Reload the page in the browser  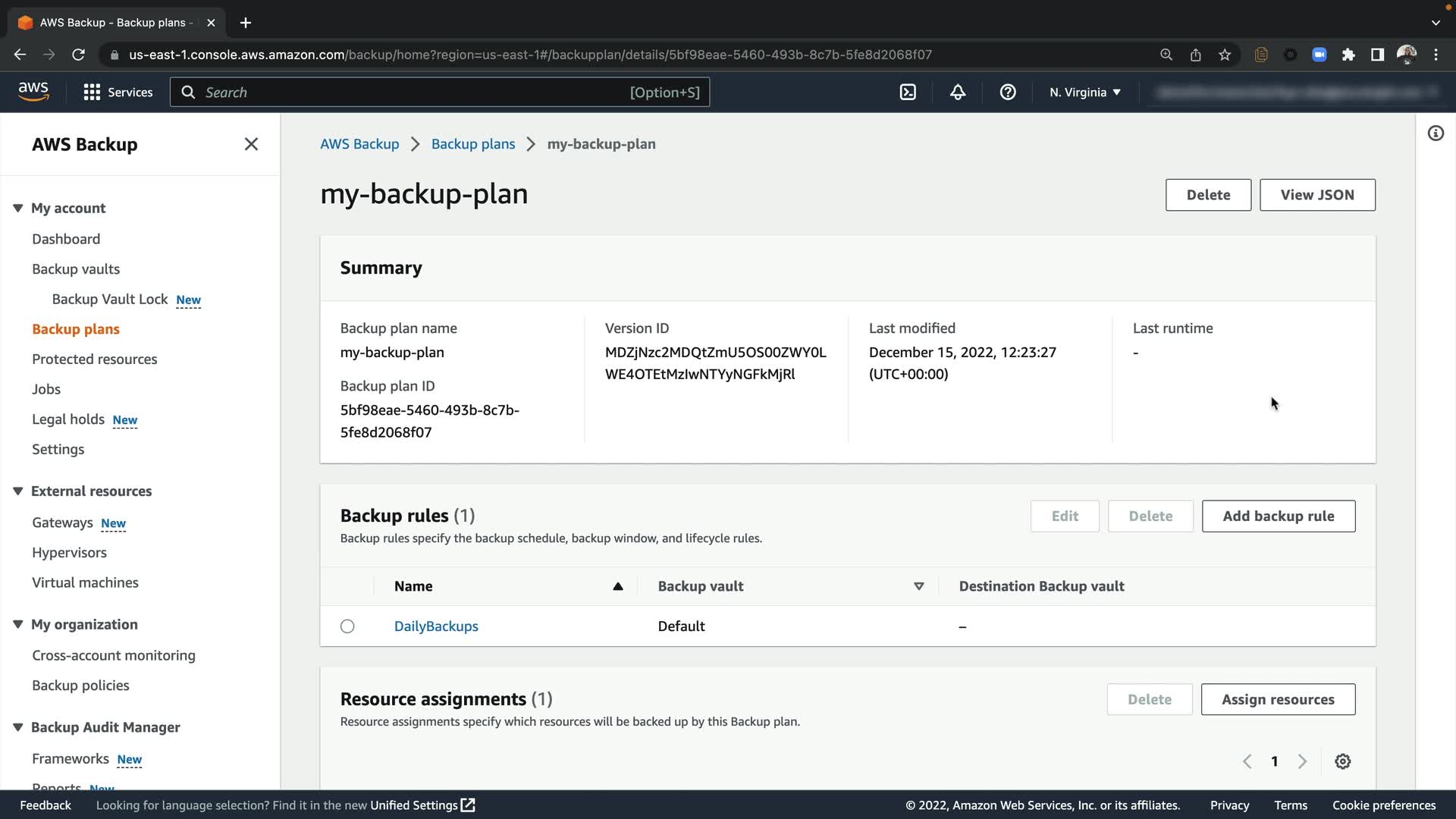pyautogui.click(x=78, y=55)
